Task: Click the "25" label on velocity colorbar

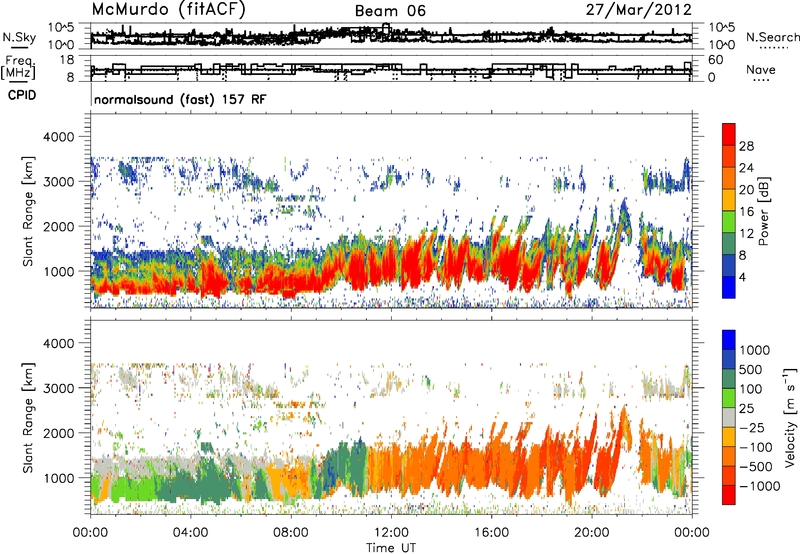Action: [x=747, y=409]
